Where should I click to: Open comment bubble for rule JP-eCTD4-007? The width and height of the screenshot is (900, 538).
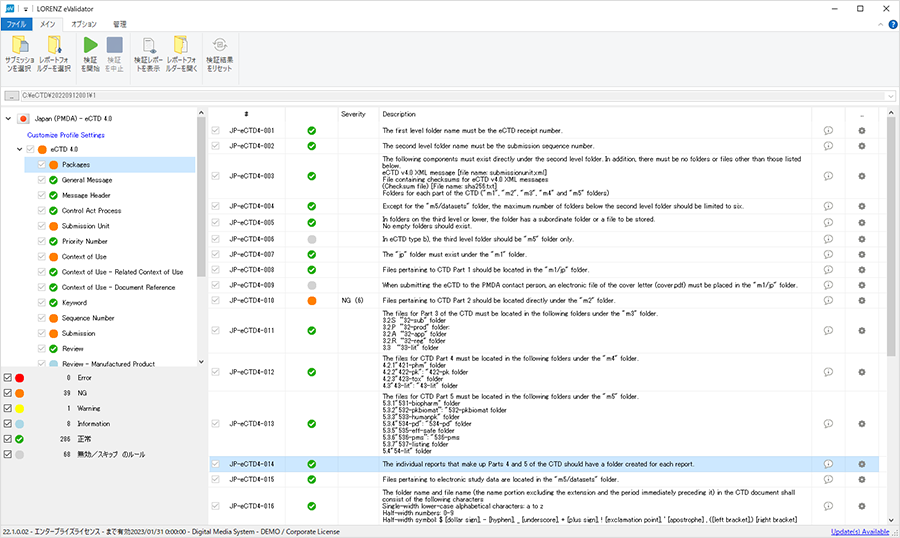828,254
